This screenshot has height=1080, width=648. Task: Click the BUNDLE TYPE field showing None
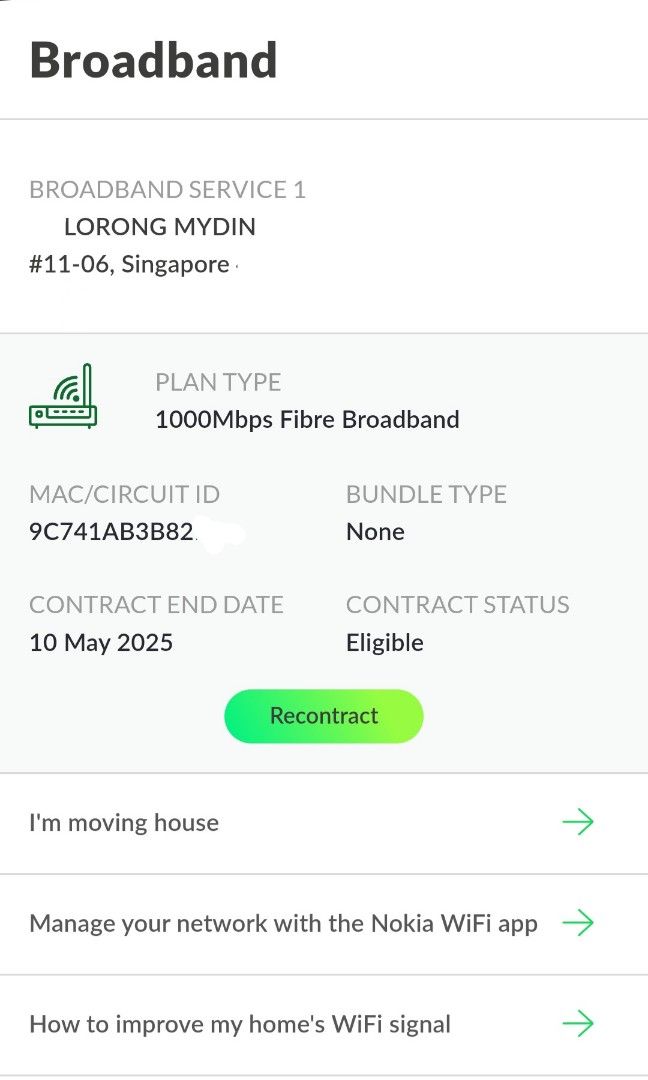tap(375, 531)
